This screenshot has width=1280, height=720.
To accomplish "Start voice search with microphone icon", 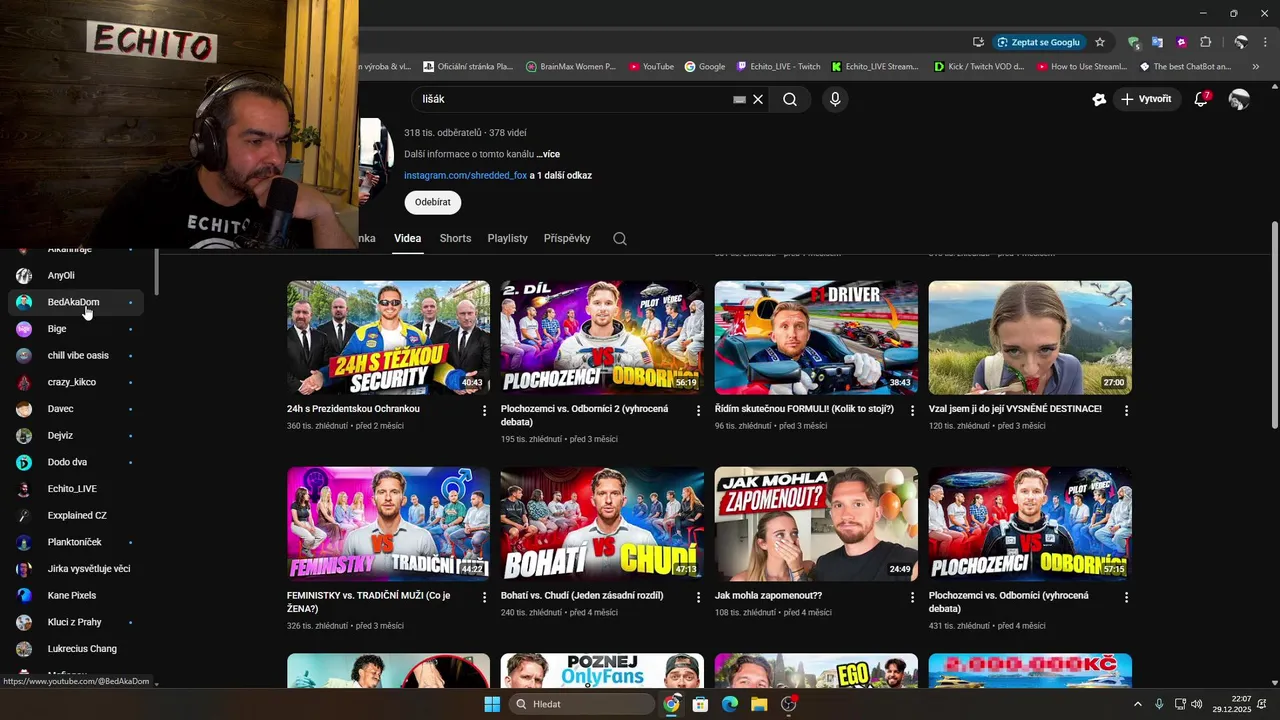I will pos(835,99).
